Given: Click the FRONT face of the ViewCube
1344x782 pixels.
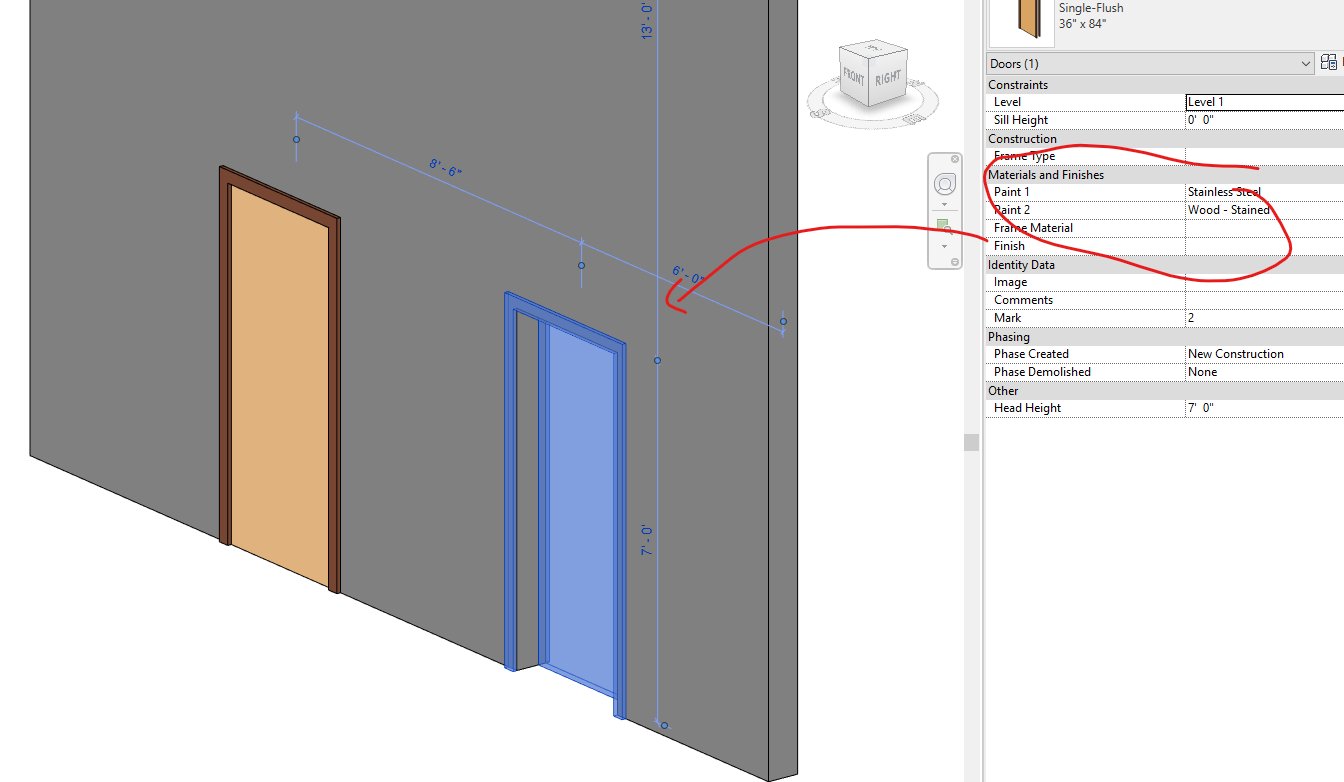Looking at the screenshot, I should click(x=854, y=78).
